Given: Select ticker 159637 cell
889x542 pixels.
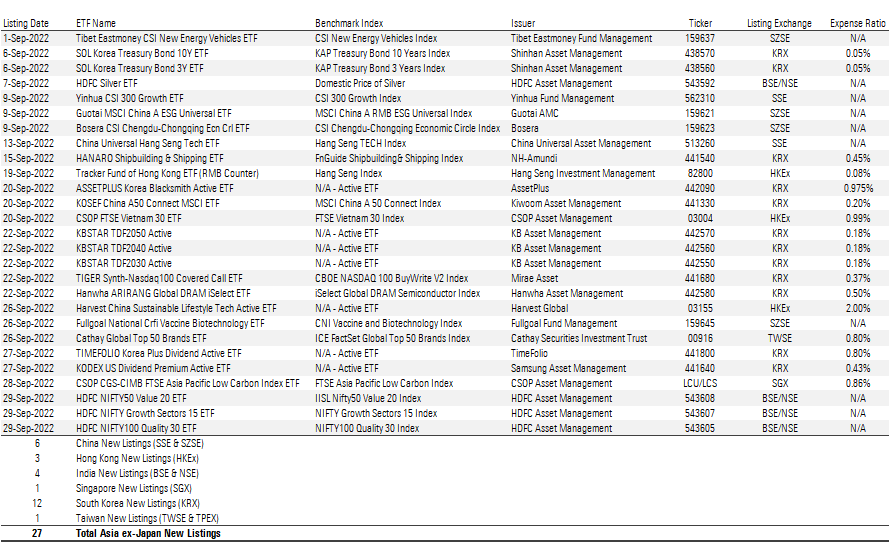Looking at the screenshot, I should [x=700, y=39].
